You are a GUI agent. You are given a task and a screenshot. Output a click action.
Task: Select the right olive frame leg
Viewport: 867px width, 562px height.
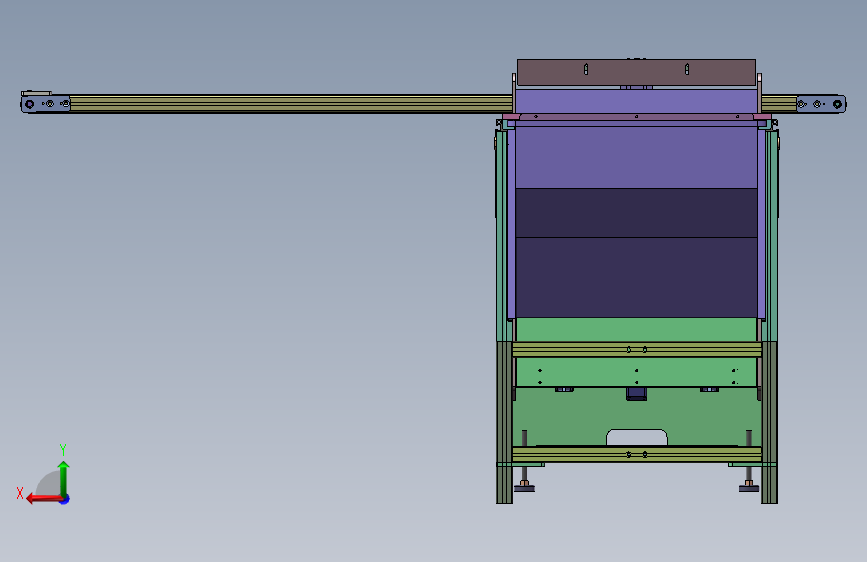point(769,422)
